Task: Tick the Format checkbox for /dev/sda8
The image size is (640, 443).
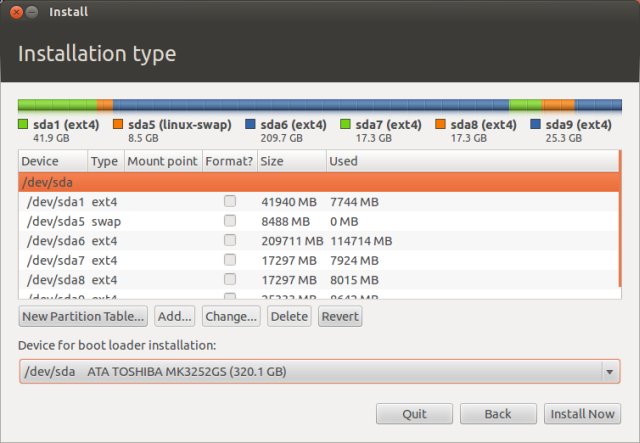Action: 230,279
